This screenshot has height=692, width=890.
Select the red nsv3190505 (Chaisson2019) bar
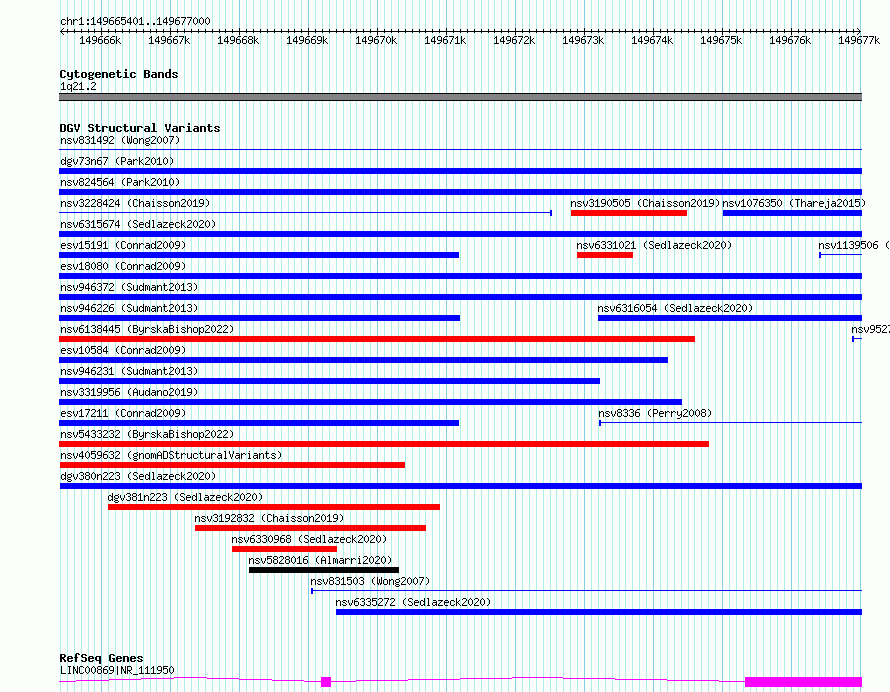pyautogui.click(x=629, y=213)
